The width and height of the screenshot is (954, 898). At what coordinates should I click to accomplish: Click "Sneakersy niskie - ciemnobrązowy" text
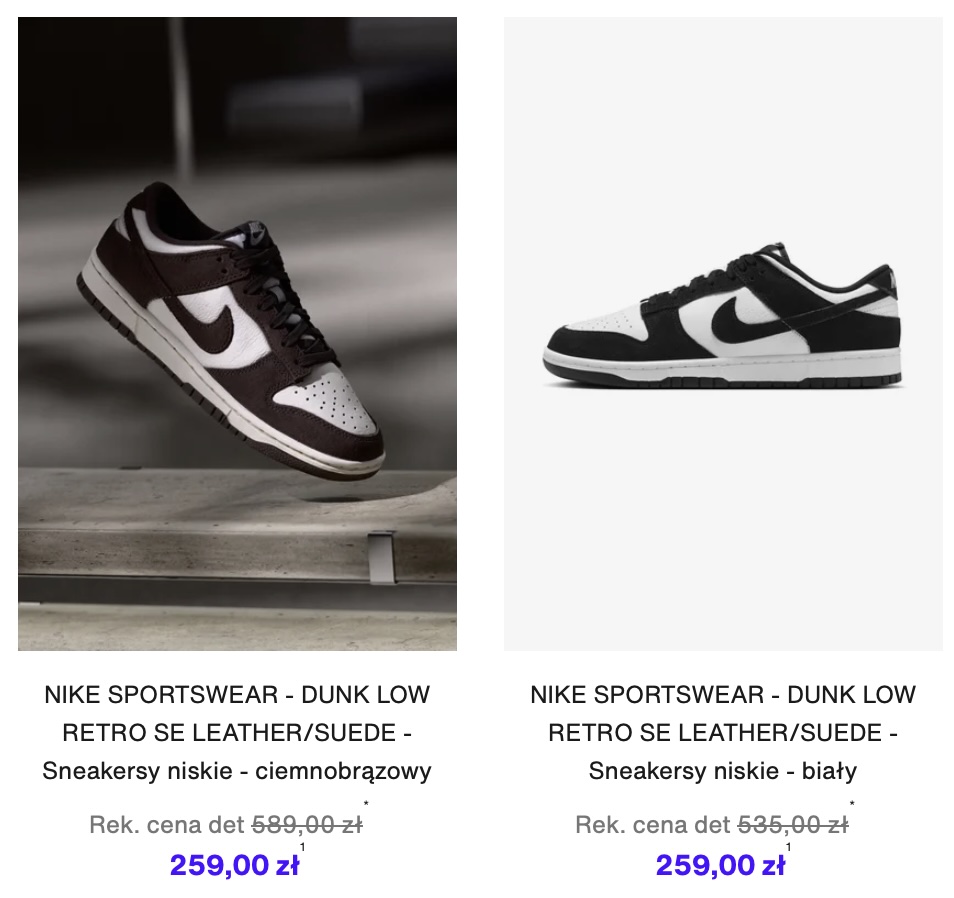(x=237, y=771)
